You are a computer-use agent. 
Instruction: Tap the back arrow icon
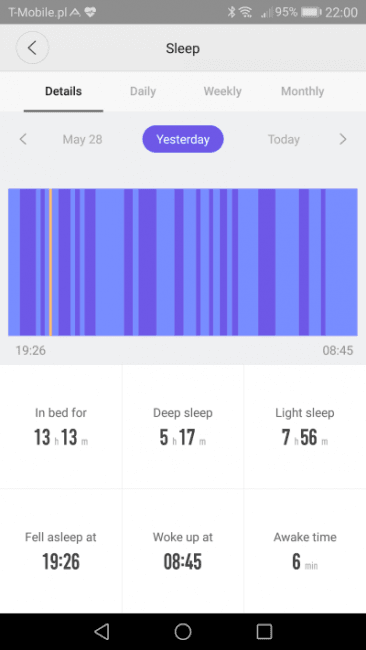pyautogui.click(x=32, y=48)
